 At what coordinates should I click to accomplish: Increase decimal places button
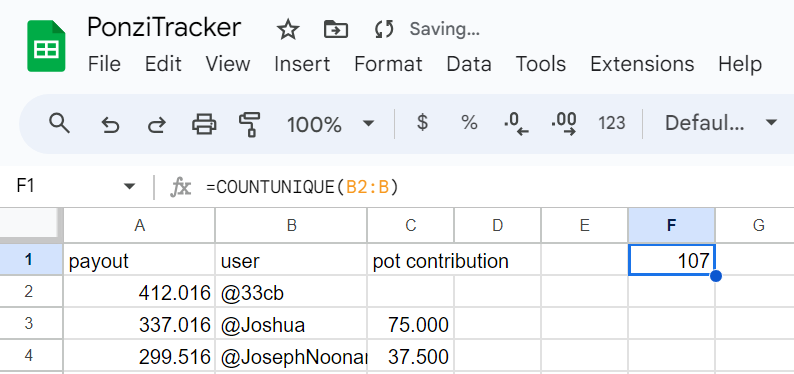(x=564, y=124)
